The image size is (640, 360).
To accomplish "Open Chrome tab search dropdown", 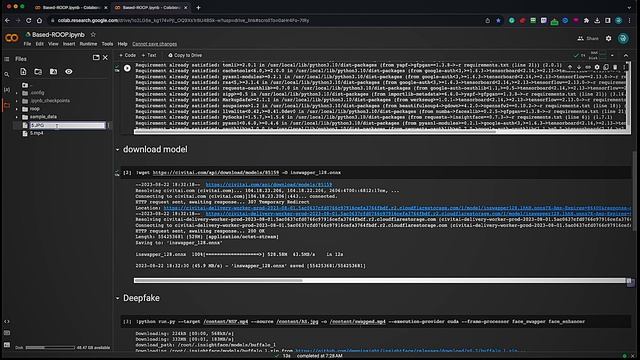I will click(x=629, y=7).
